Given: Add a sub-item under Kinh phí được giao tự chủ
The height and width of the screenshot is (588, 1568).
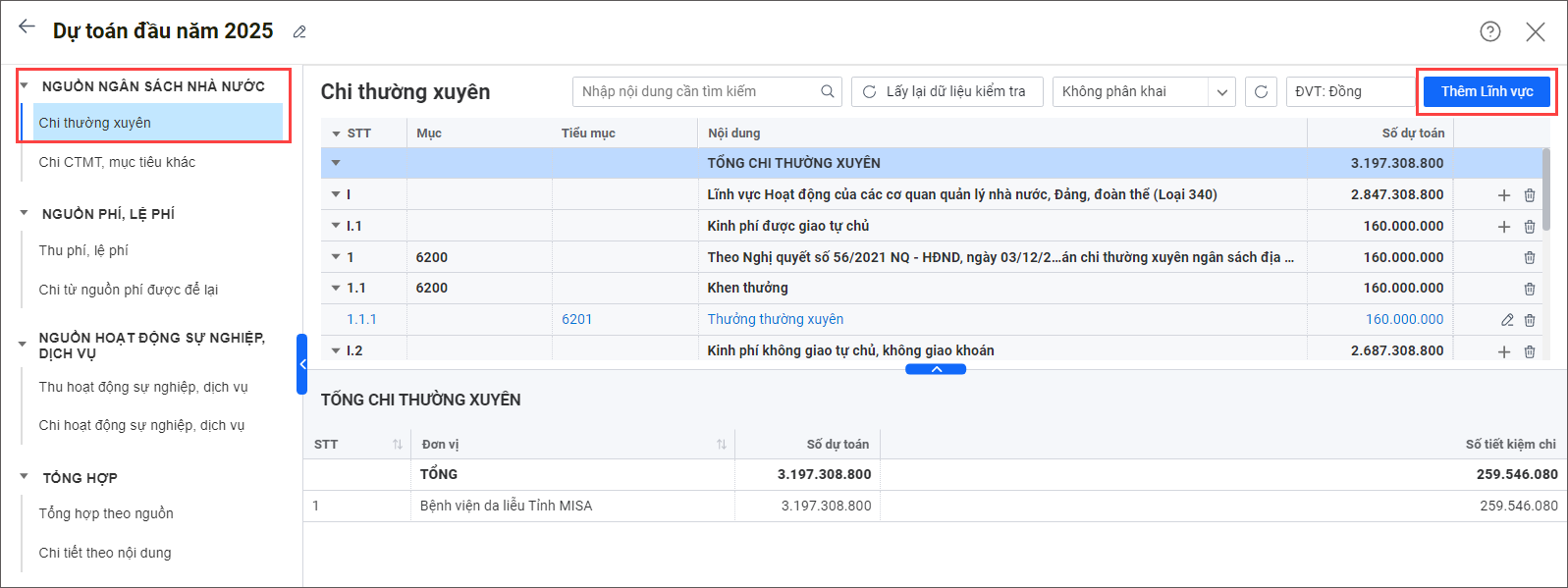Looking at the screenshot, I should tap(1503, 227).
